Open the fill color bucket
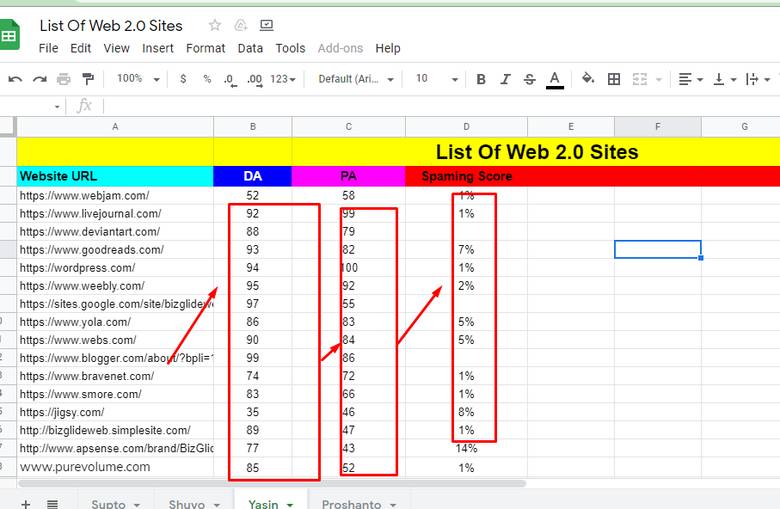 (x=588, y=79)
